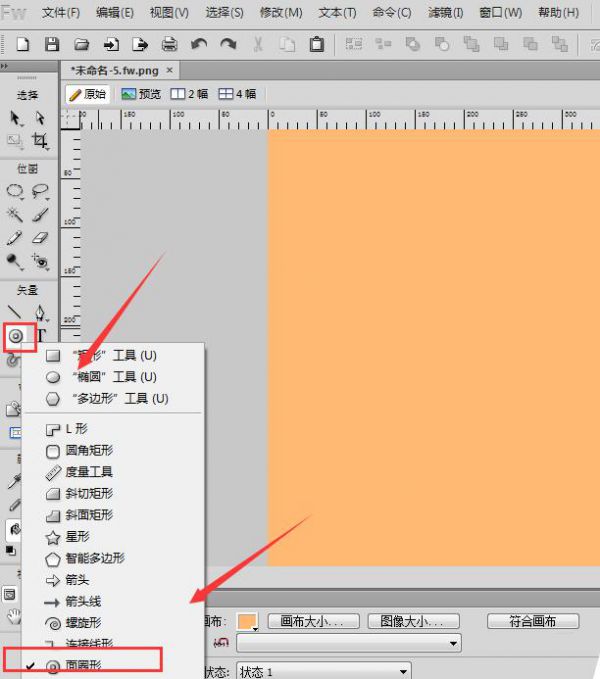Open the 选择(S) menu
The height and width of the screenshot is (679, 600).
(224, 13)
